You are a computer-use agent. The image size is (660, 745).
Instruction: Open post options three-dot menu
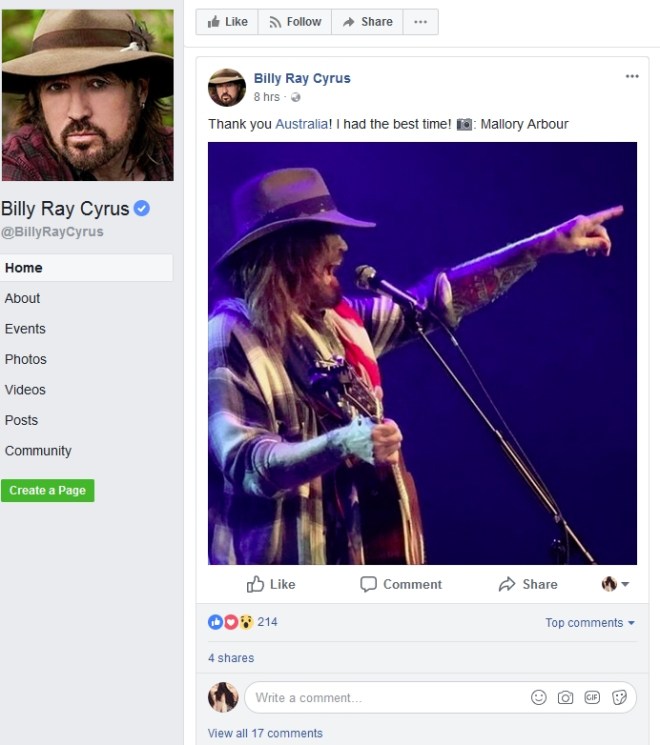[x=632, y=77]
